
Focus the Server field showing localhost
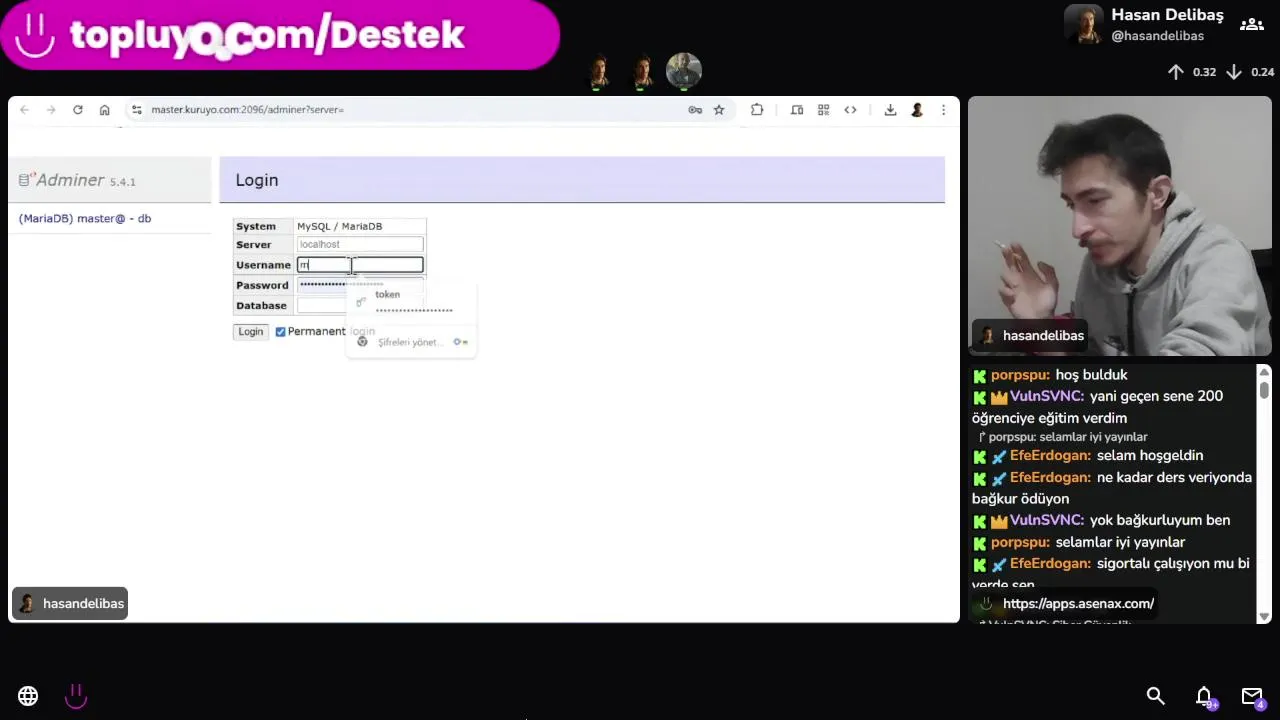tap(360, 244)
